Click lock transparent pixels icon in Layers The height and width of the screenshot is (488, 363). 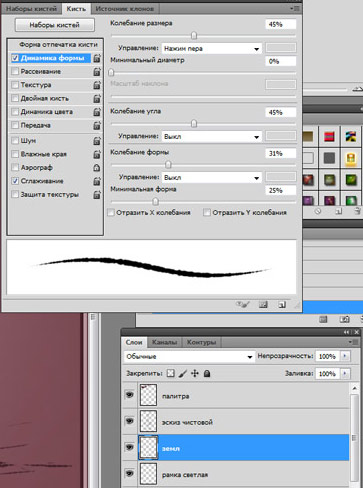[171, 373]
